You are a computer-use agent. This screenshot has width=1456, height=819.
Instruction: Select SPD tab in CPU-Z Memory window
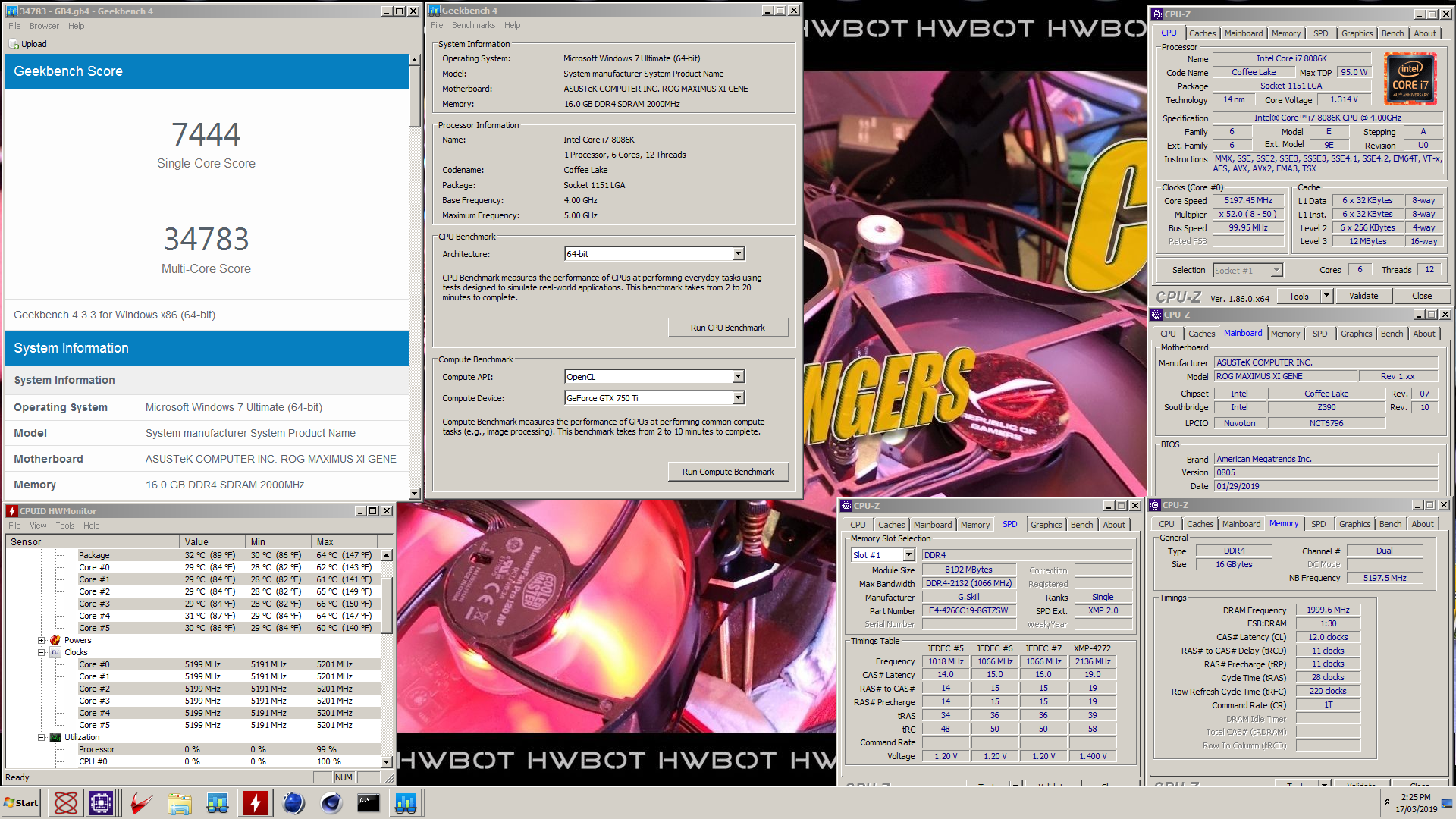(1319, 524)
